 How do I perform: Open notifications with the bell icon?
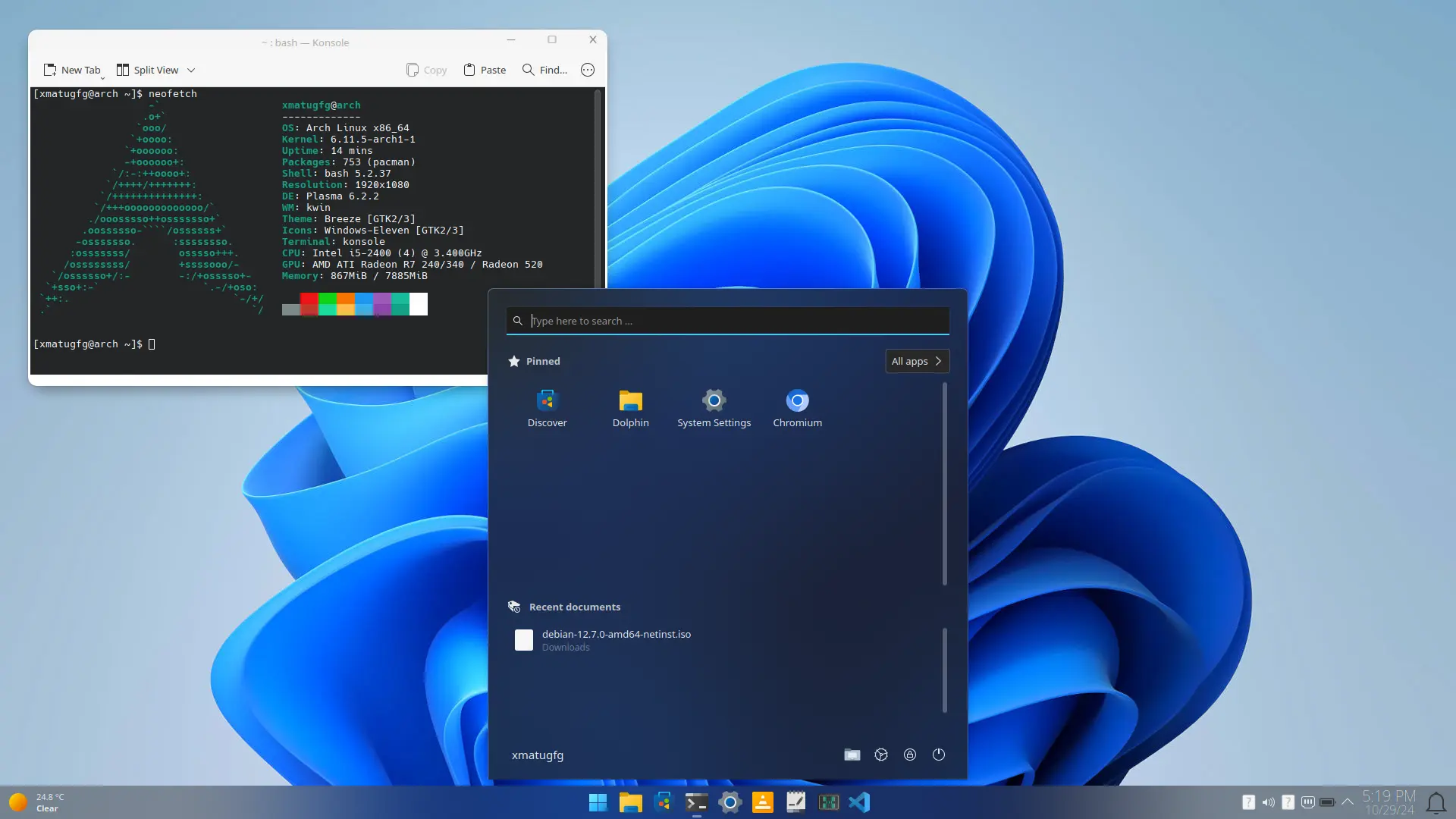tap(1436, 802)
